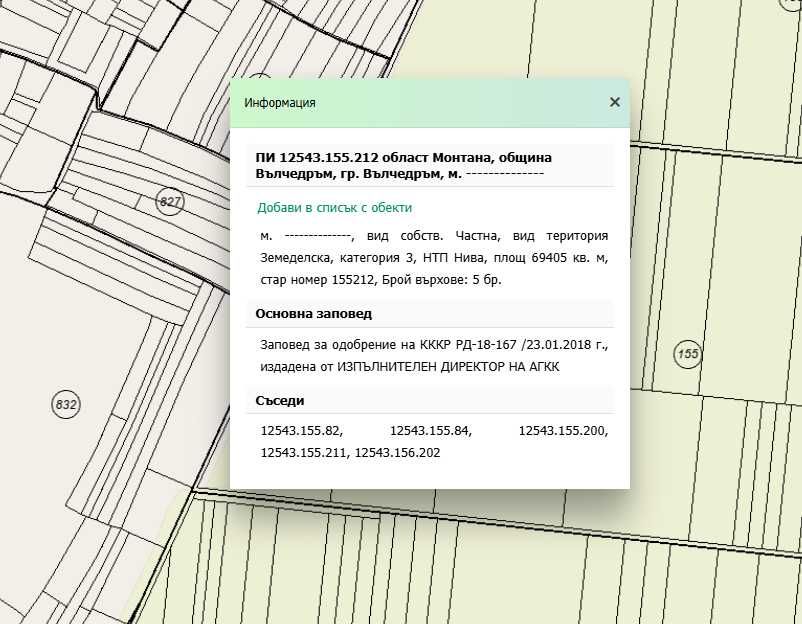Viewport: 802px width, 624px height.
Task: Click 'Добави в списък с обекти' link
Action: (335, 208)
